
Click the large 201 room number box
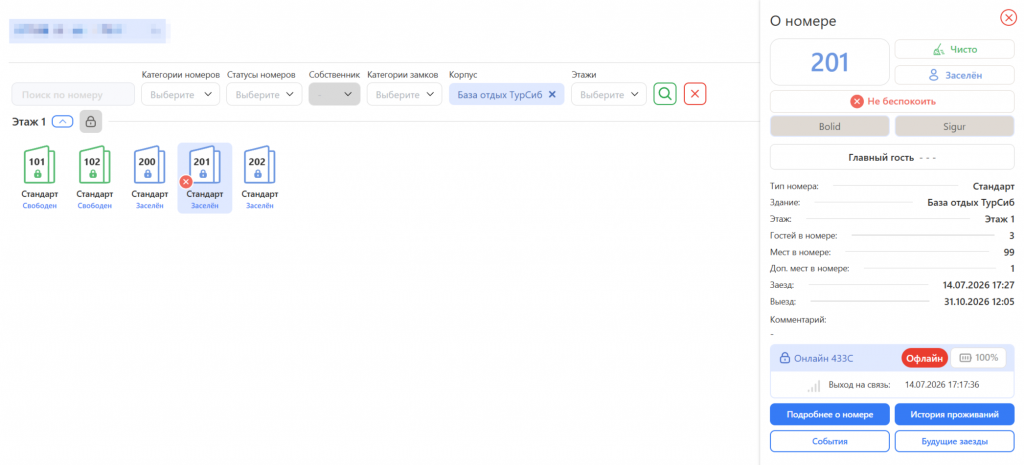829,62
